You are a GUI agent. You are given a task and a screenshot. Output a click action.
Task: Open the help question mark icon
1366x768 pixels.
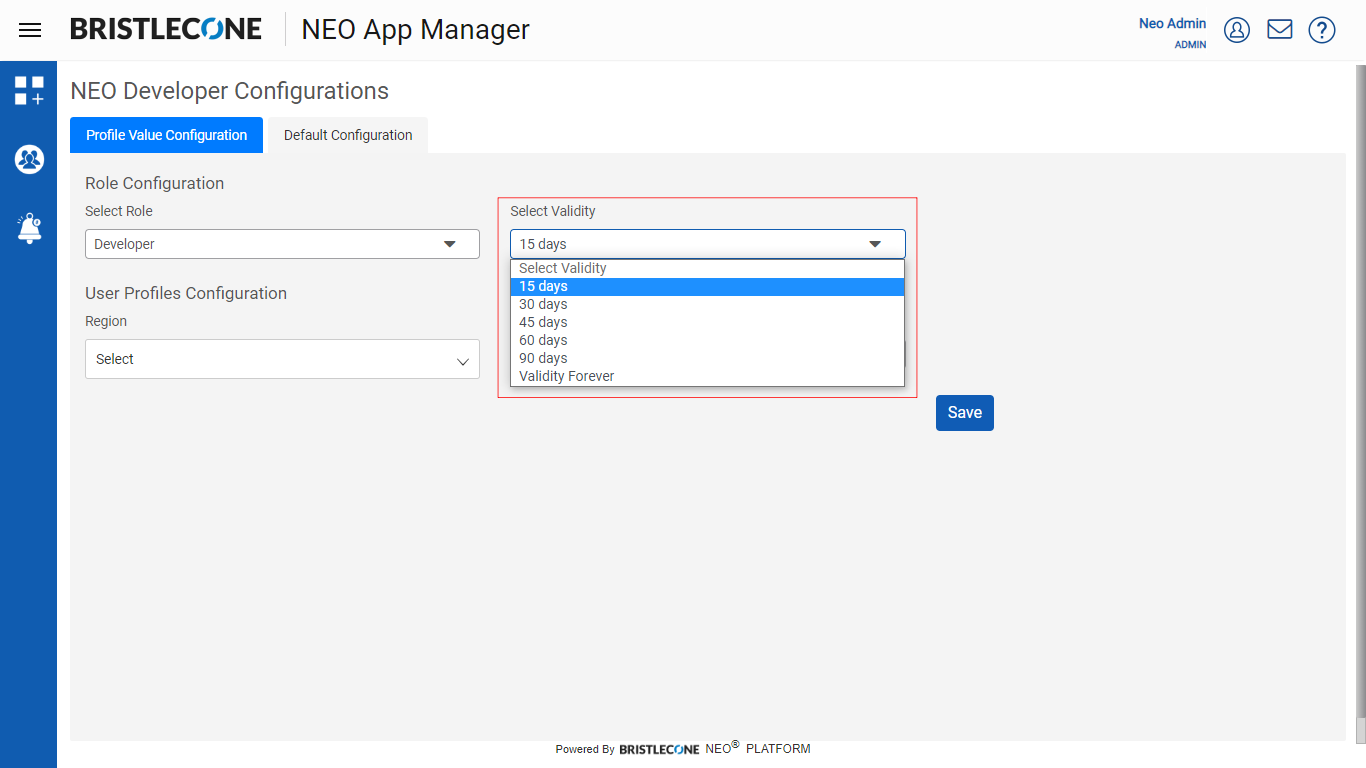(1322, 30)
